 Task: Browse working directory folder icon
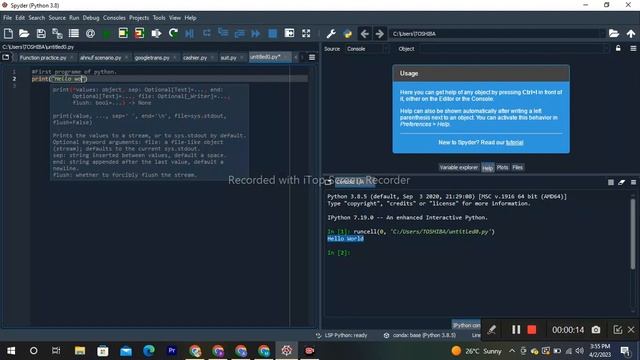(613, 33)
